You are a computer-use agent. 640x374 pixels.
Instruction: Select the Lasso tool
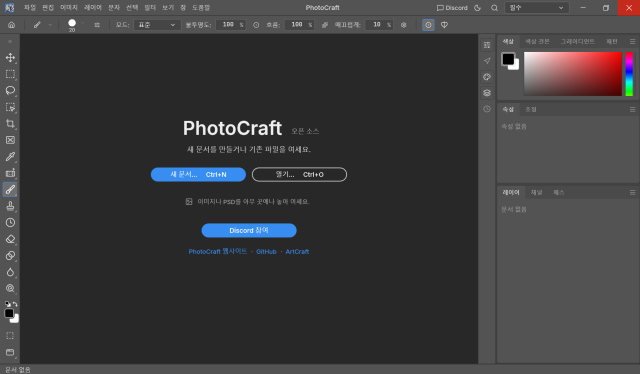[x=10, y=91]
